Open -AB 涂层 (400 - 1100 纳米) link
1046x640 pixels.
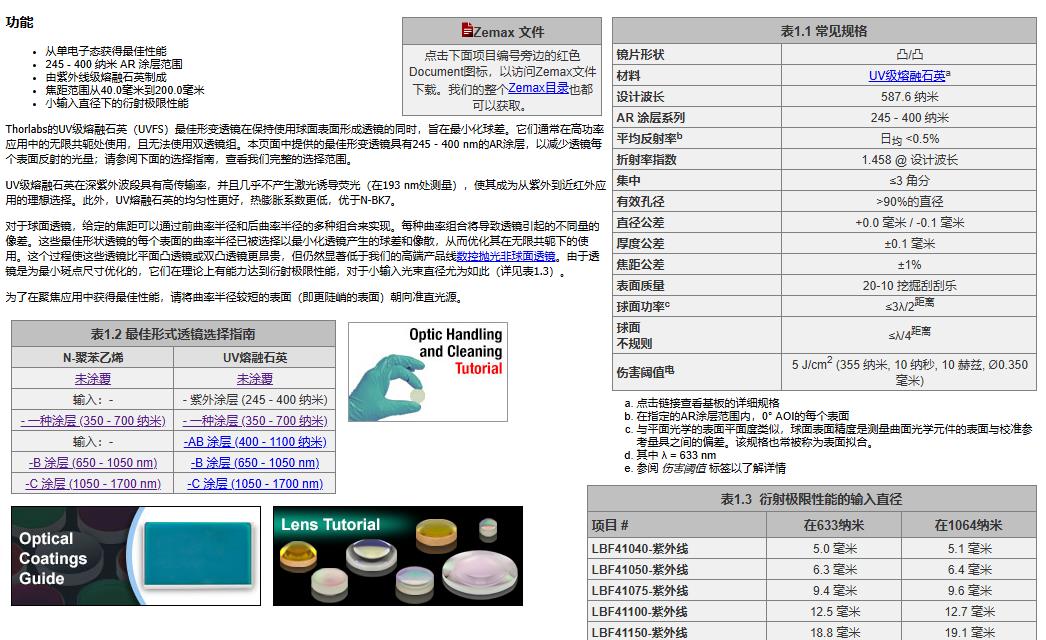pyautogui.click(x=255, y=442)
